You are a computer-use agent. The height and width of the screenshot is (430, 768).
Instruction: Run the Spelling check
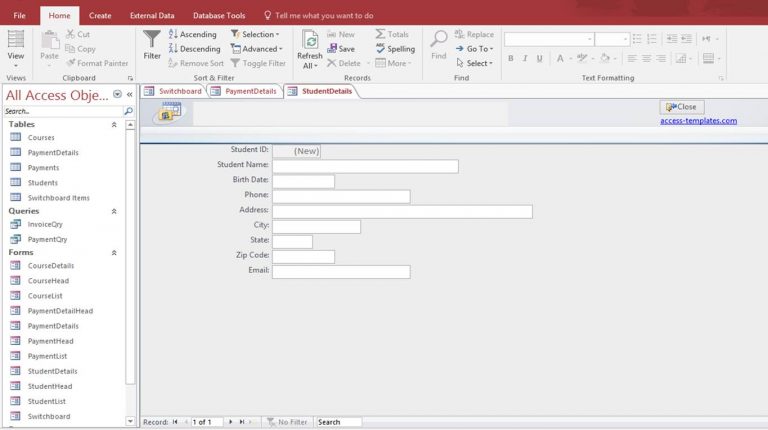pos(395,49)
